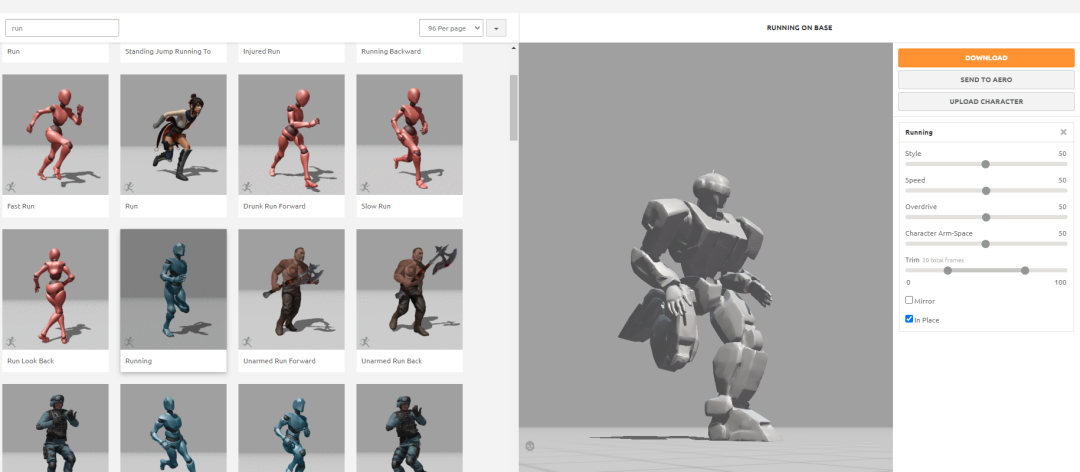
Task: Click the runner icon on the ninja Run thumbnail
Action: (x=130, y=187)
